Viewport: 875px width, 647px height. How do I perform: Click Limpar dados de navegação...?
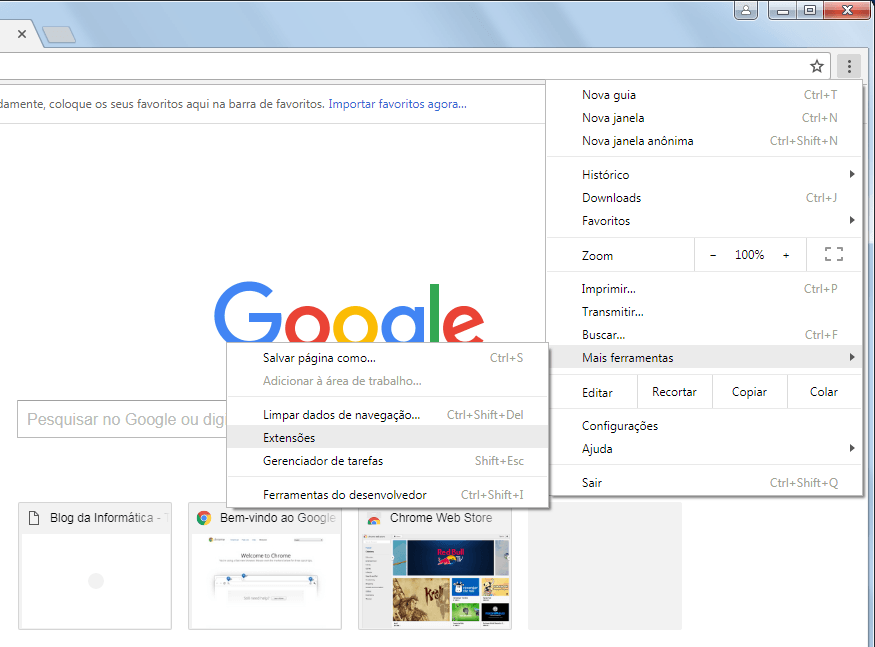point(388,415)
